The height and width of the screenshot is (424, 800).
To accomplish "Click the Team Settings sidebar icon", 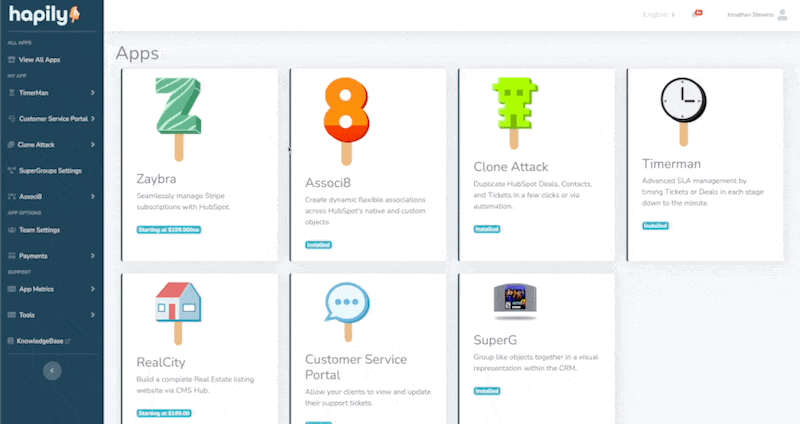I will tap(12, 230).
